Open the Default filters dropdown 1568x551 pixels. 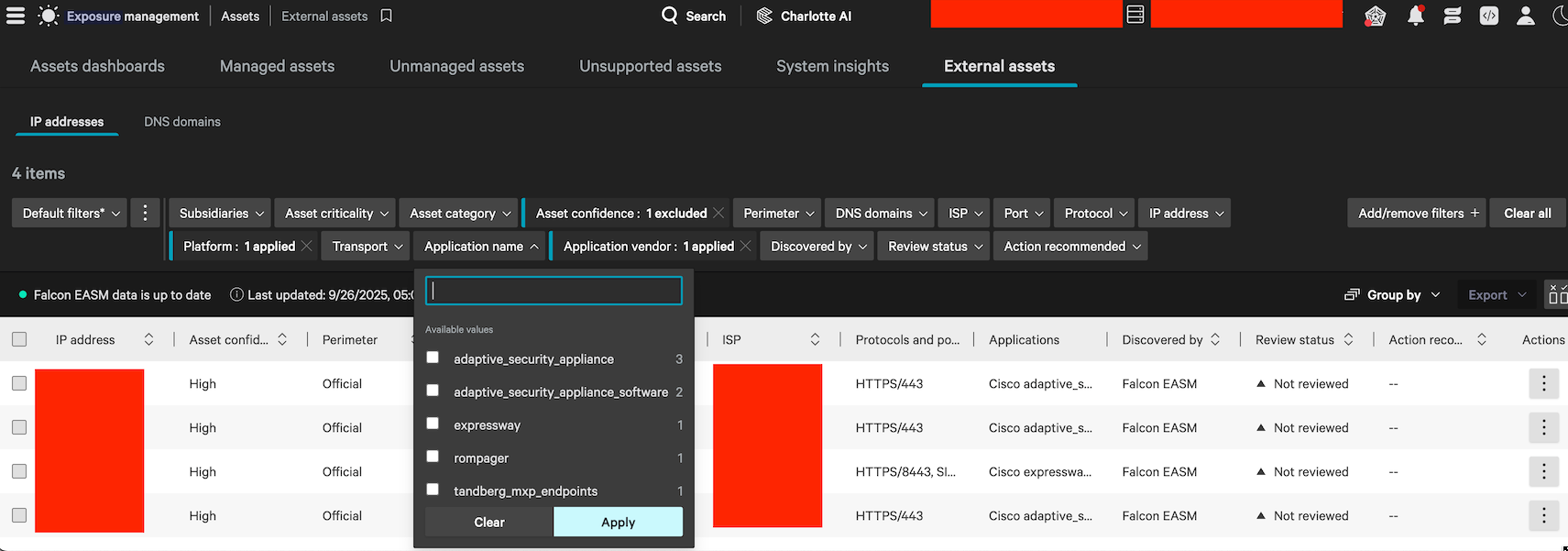tap(70, 213)
